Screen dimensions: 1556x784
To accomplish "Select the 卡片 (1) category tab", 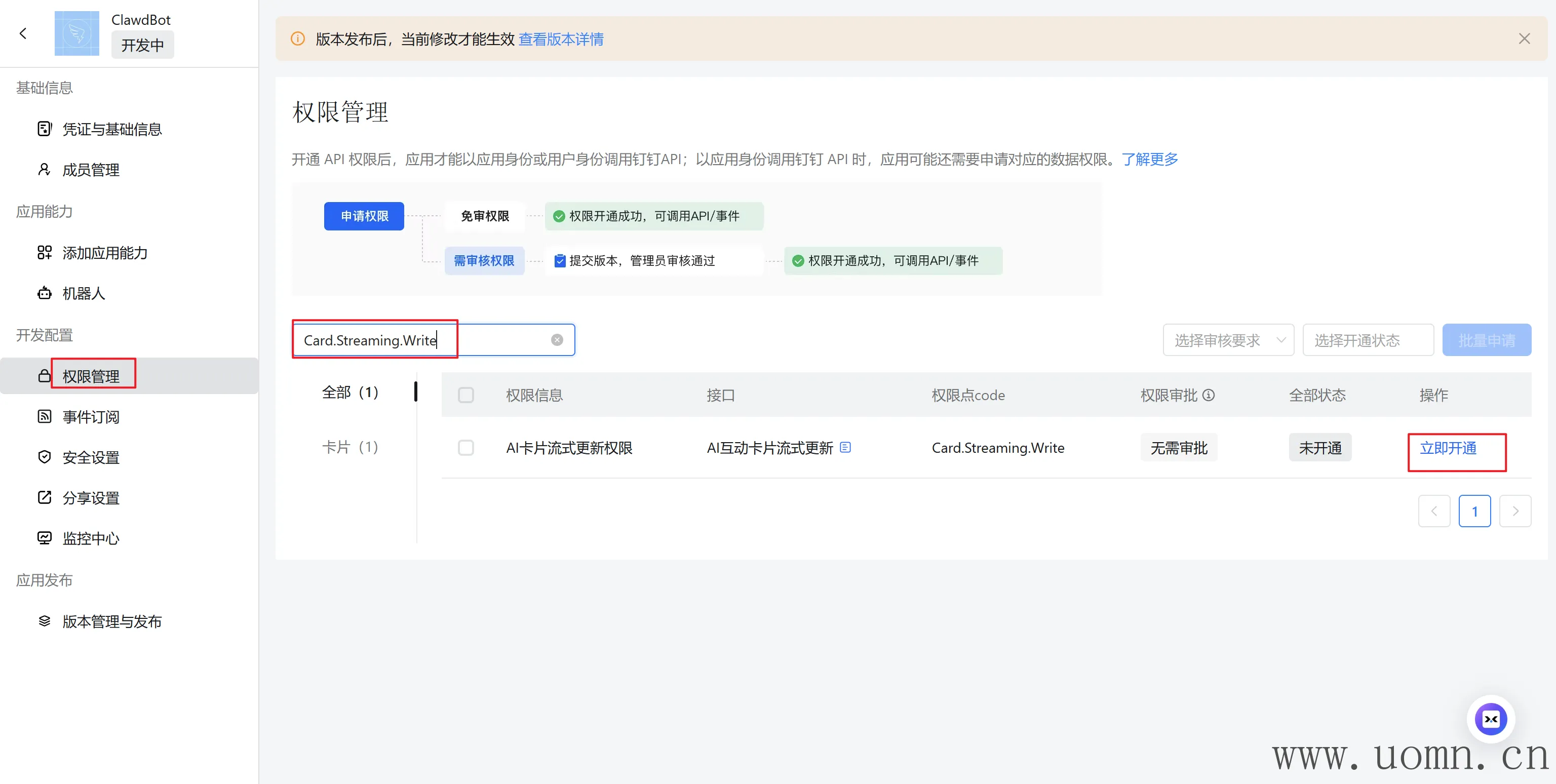I will tap(351, 447).
